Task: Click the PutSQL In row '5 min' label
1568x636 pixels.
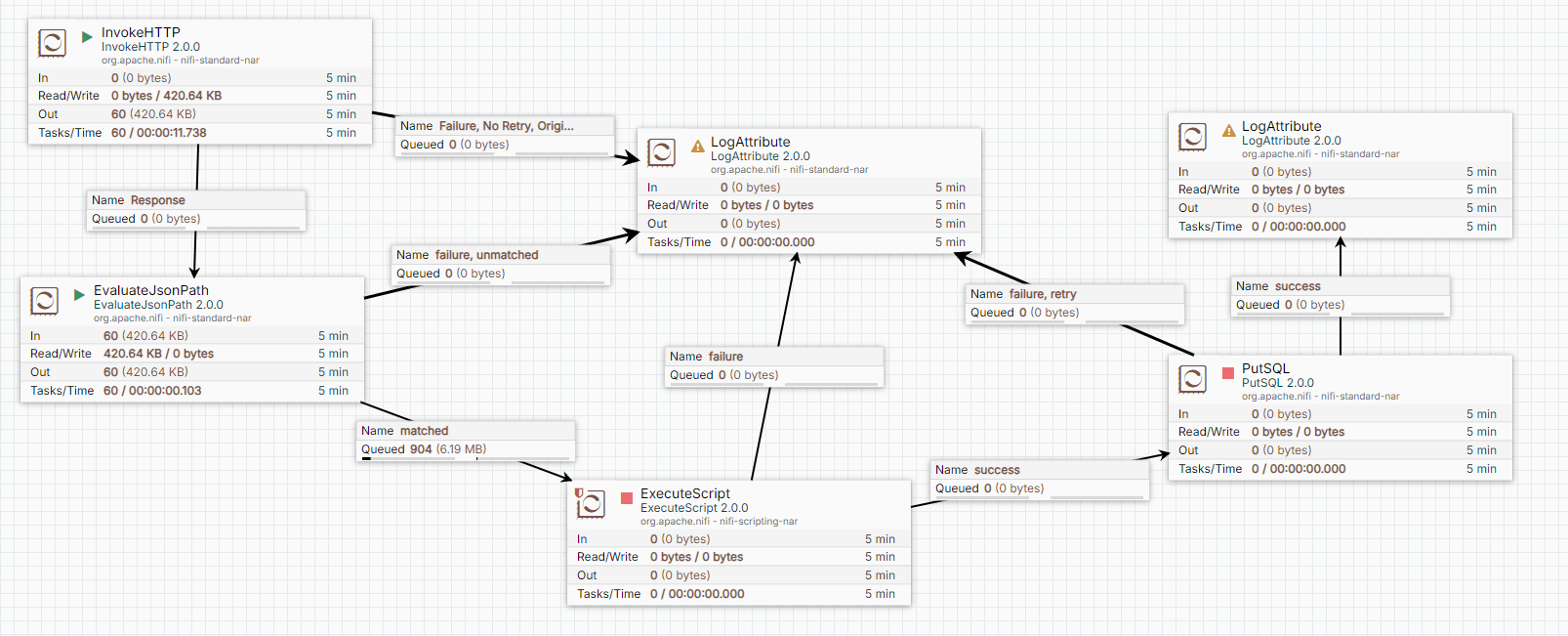Action: coord(1481,414)
